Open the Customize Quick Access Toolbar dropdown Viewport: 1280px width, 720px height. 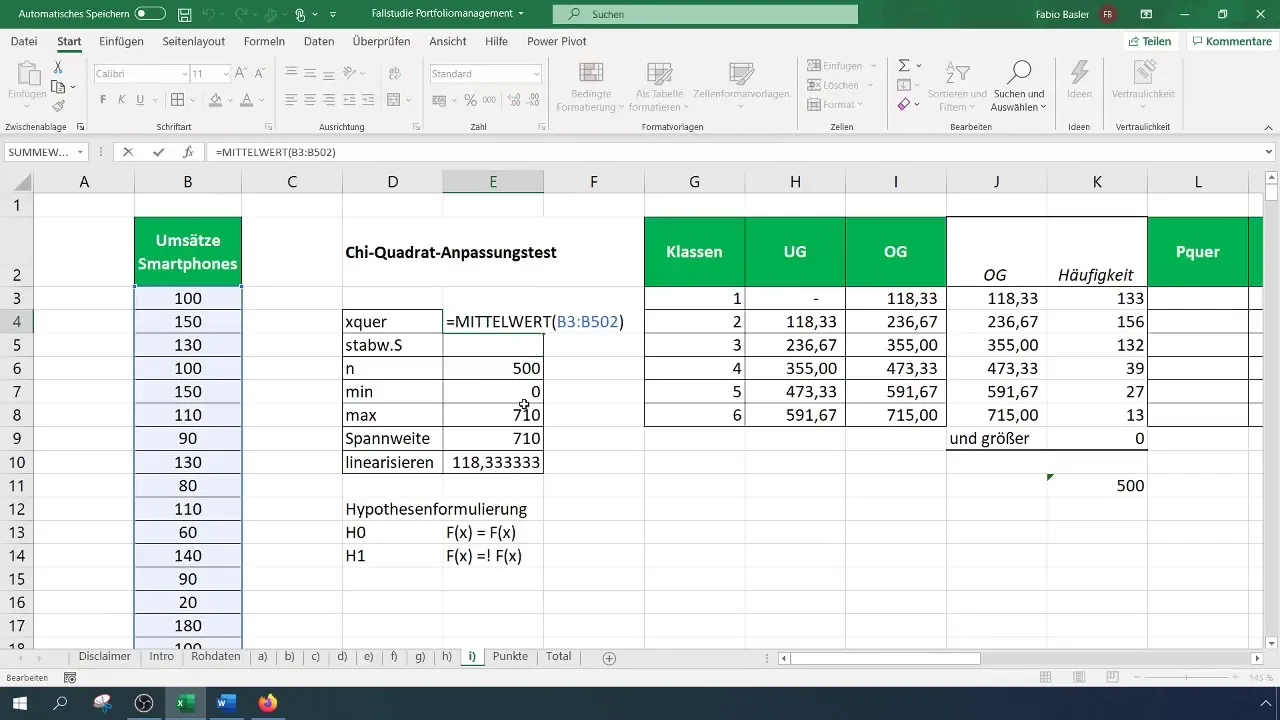pyautogui.click(x=333, y=15)
